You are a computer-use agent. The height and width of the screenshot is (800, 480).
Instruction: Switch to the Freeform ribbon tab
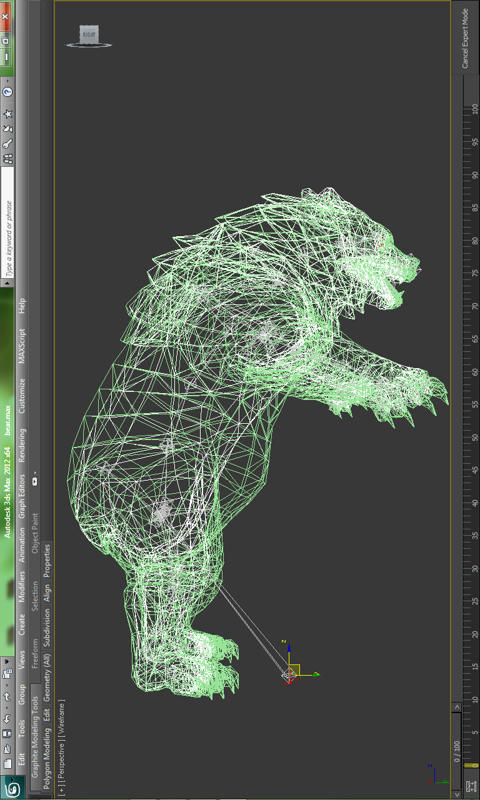coord(35,653)
